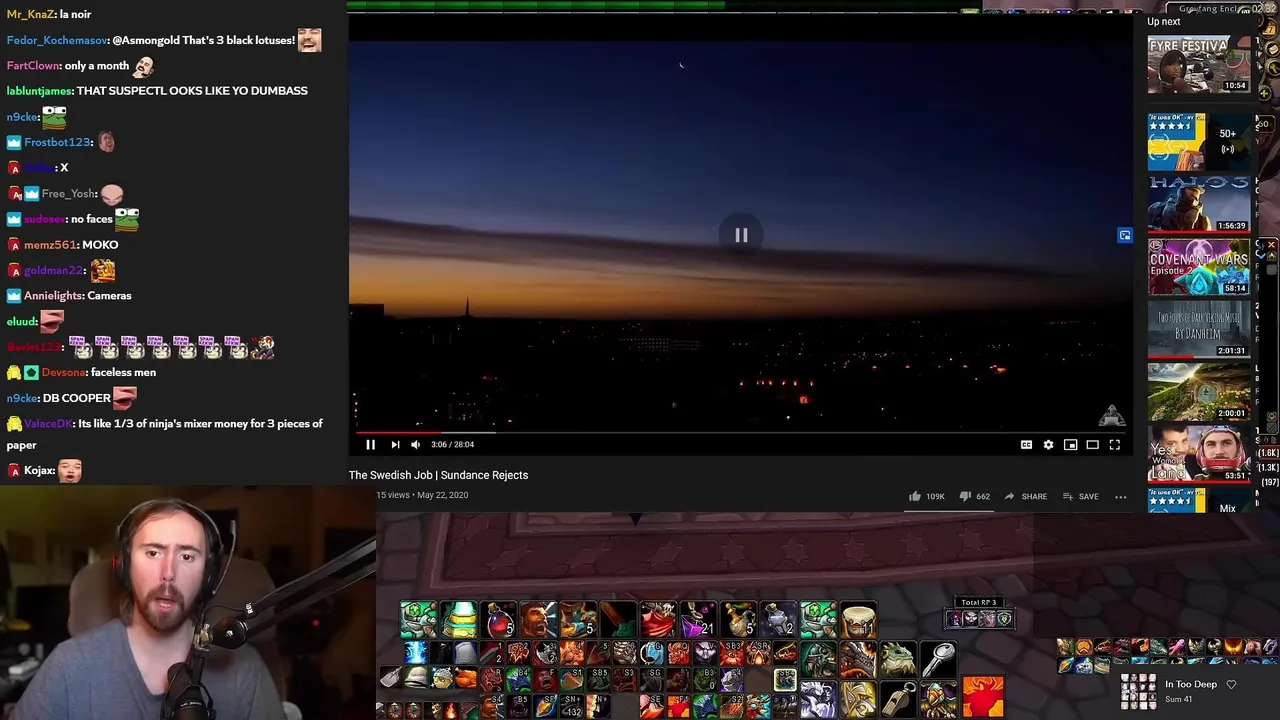The image size is (1280, 720).
Task: Like the video with thumbs up 109K
Action: pos(926,496)
